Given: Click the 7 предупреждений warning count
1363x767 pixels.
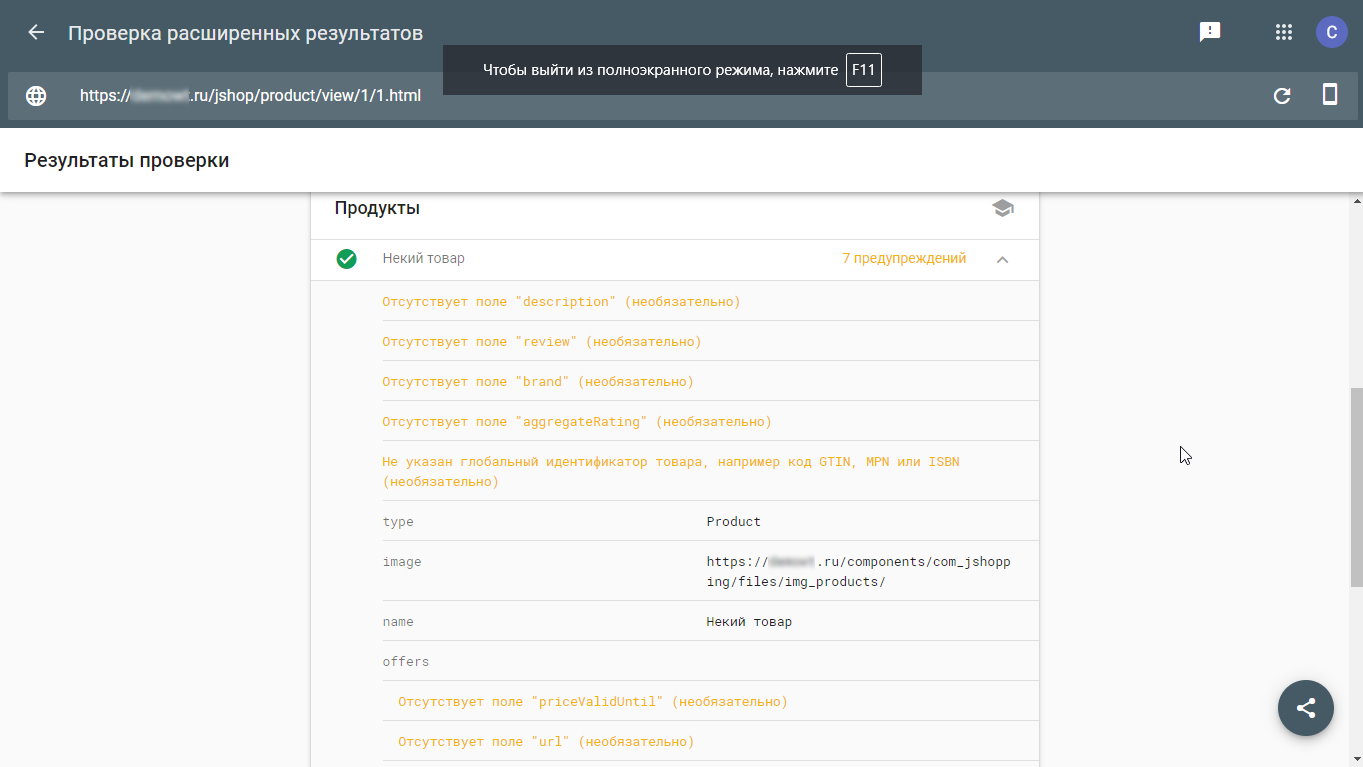Looking at the screenshot, I should point(903,259).
